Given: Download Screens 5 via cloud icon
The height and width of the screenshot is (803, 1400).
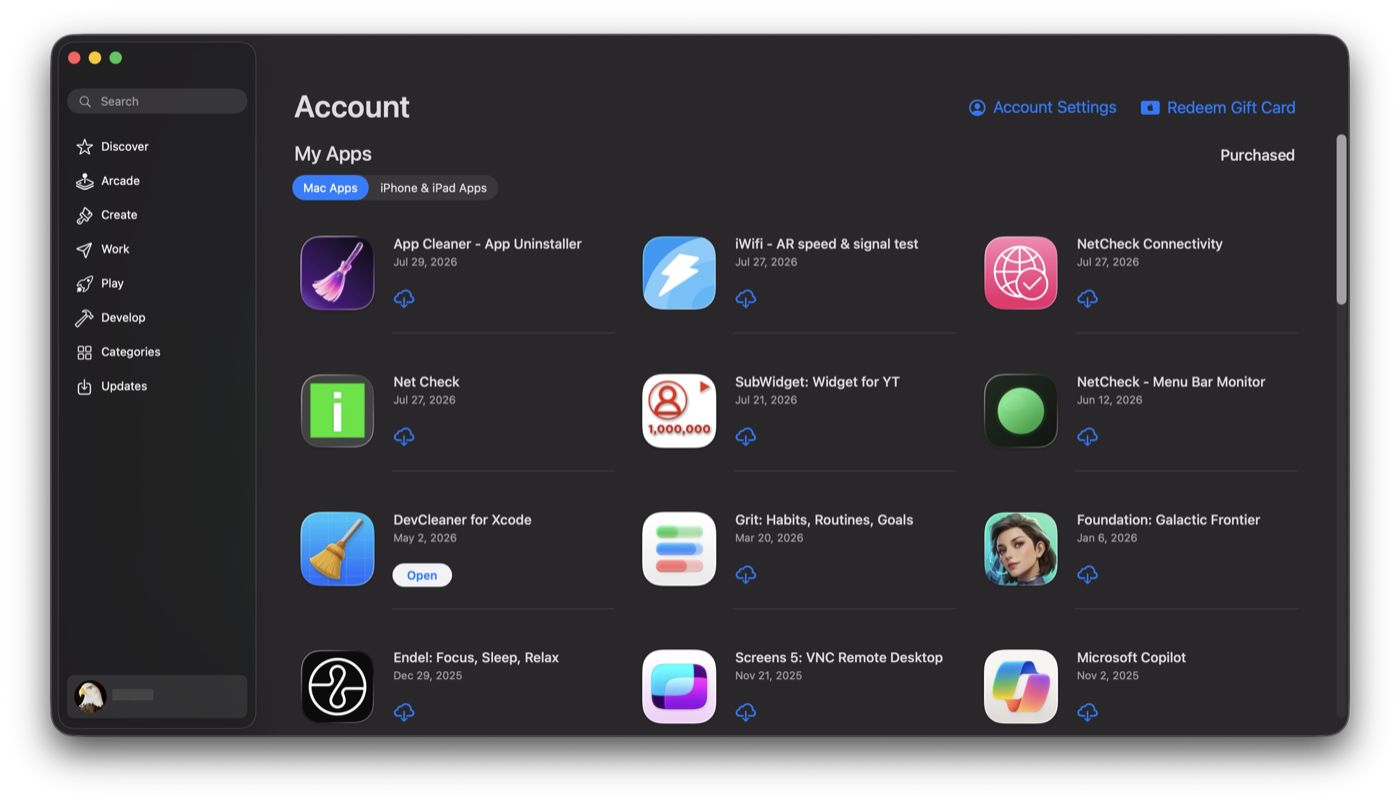Looking at the screenshot, I should (746, 712).
